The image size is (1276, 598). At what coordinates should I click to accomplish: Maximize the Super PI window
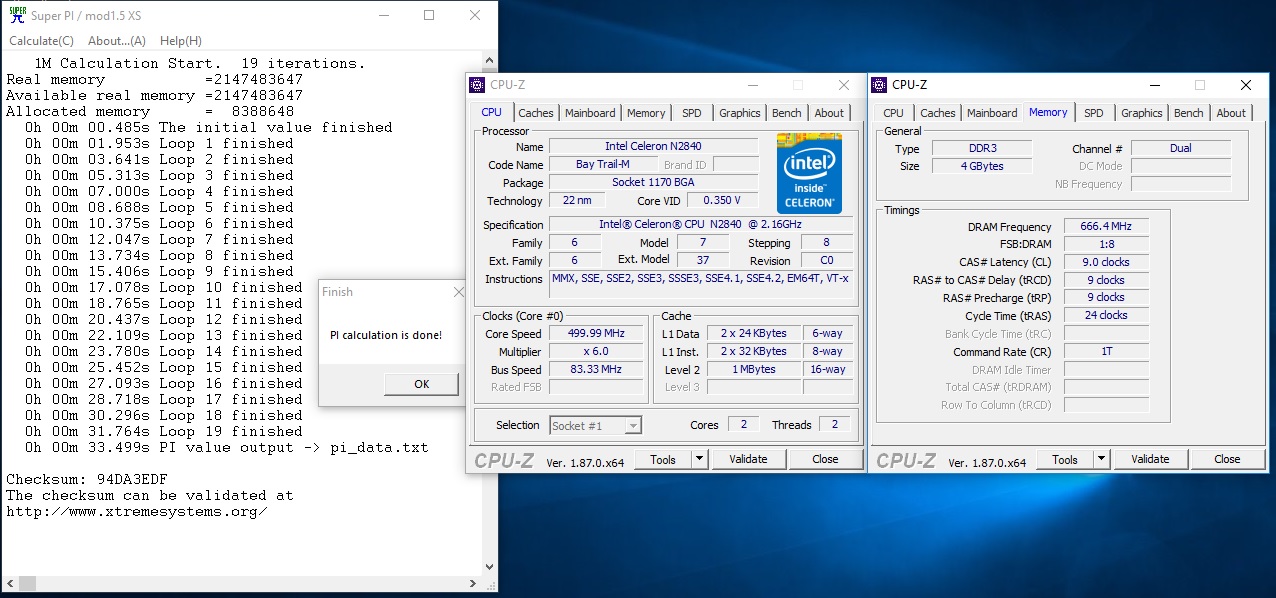[x=428, y=15]
